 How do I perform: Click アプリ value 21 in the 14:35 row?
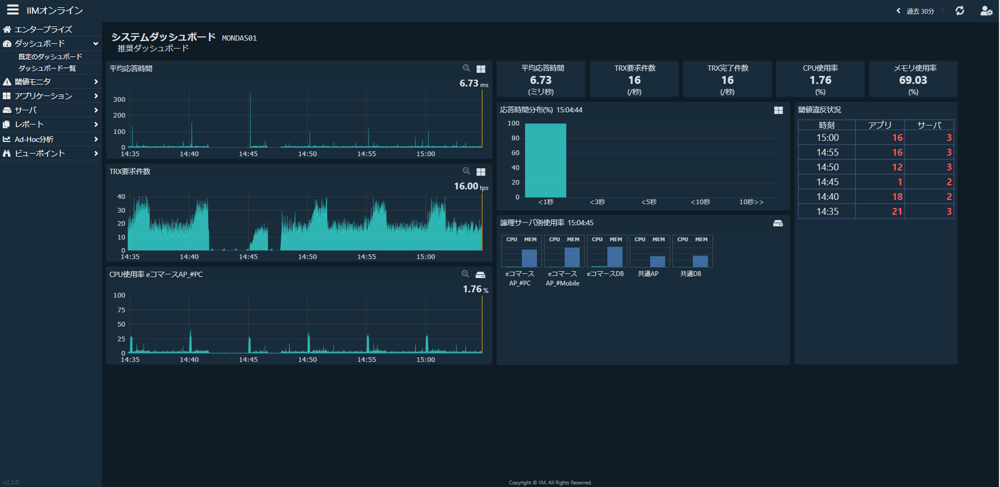(x=897, y=212)
